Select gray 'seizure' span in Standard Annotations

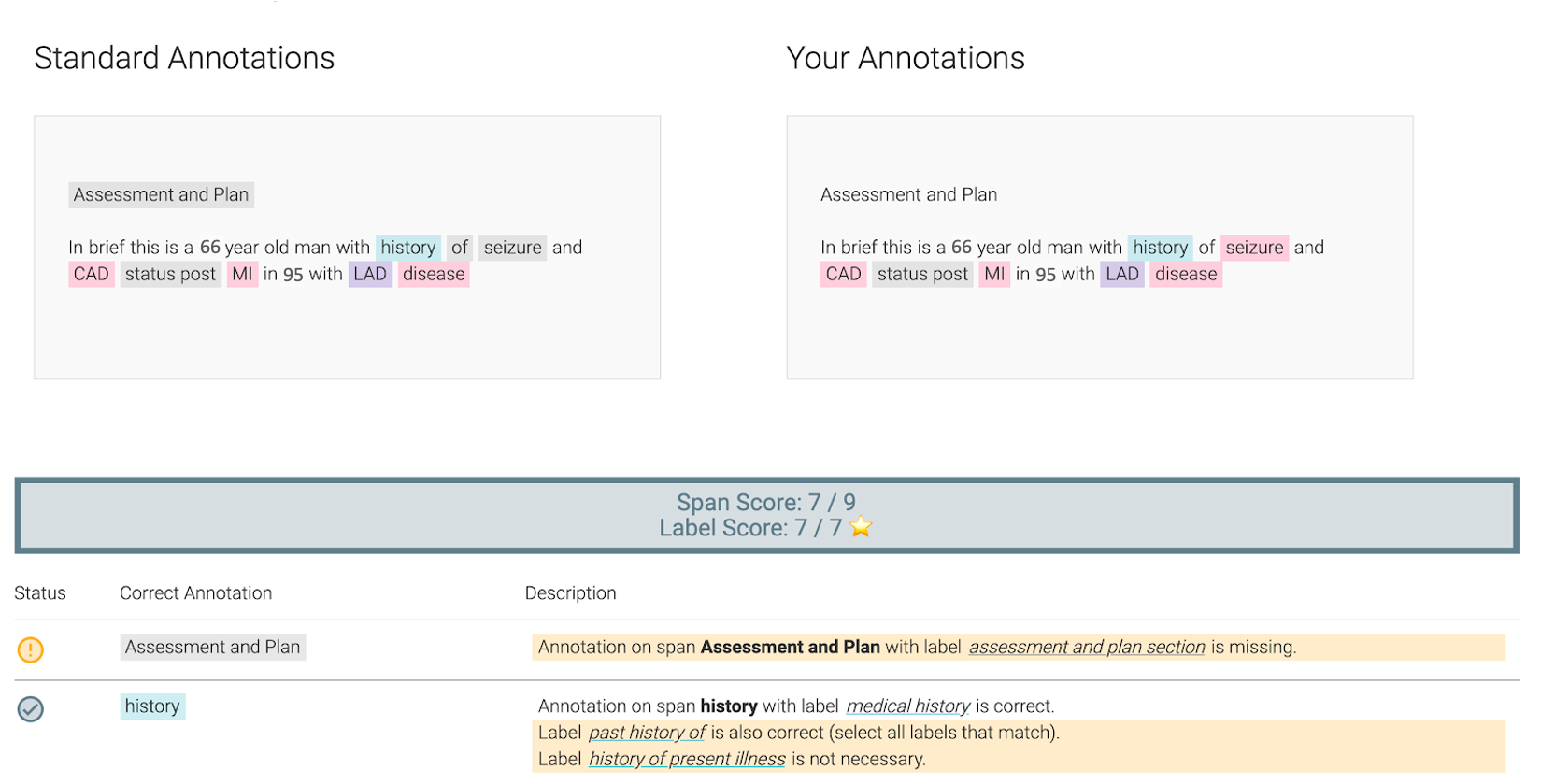pos(512,248)
